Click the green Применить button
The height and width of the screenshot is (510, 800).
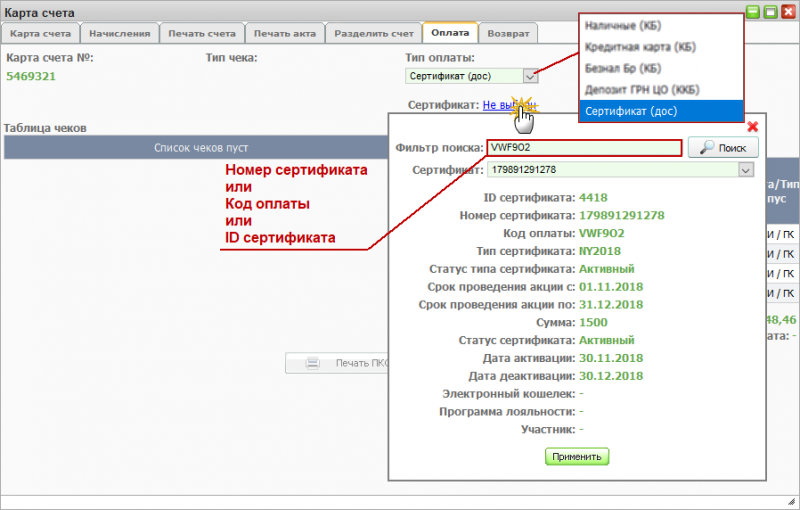tap(577, 456)
